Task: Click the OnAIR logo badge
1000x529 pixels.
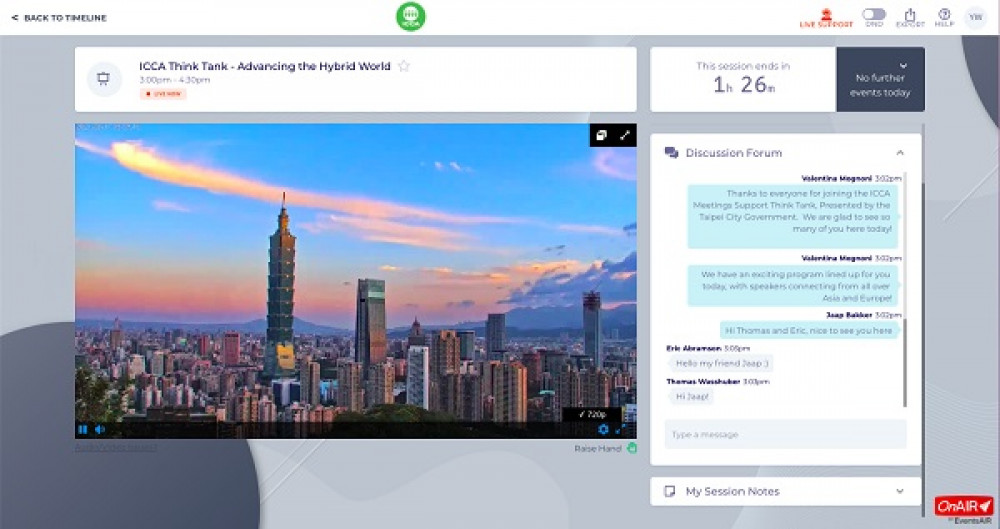Action: [x=964, y=506]
